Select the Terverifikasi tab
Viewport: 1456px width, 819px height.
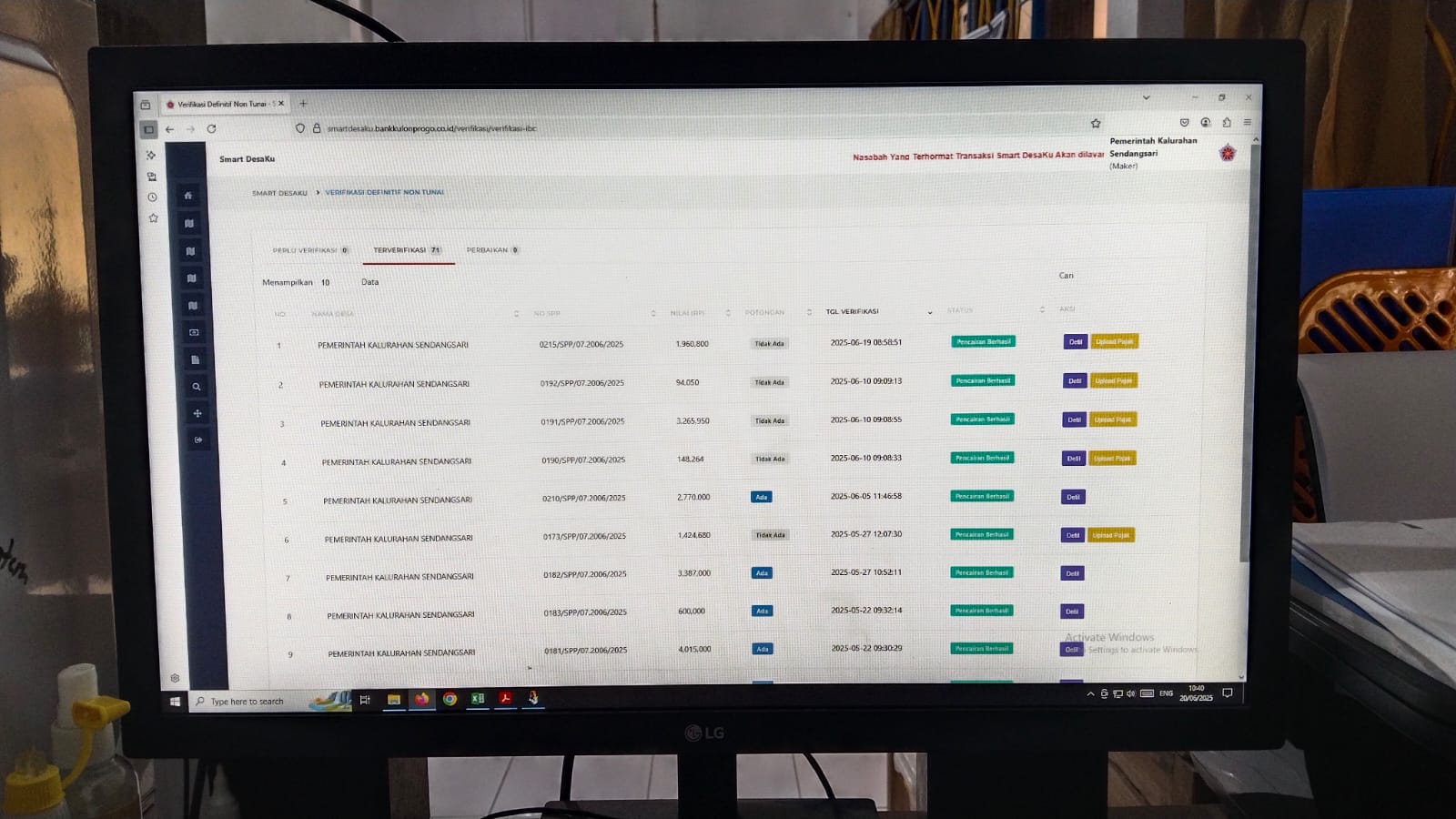click(x=408, y=250)
